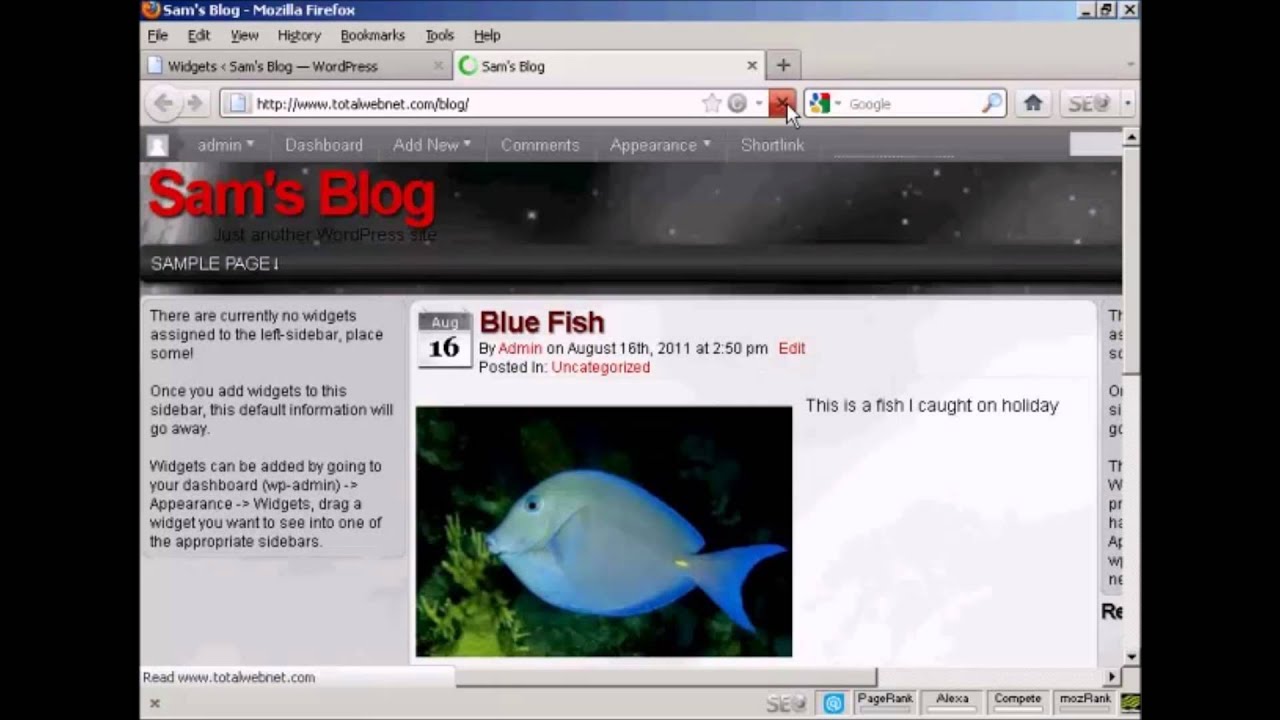The width and height of the screenshot is (1280, 720).
Task: Expand the admin menu in admin bar
Action: (x=226, y=145)
